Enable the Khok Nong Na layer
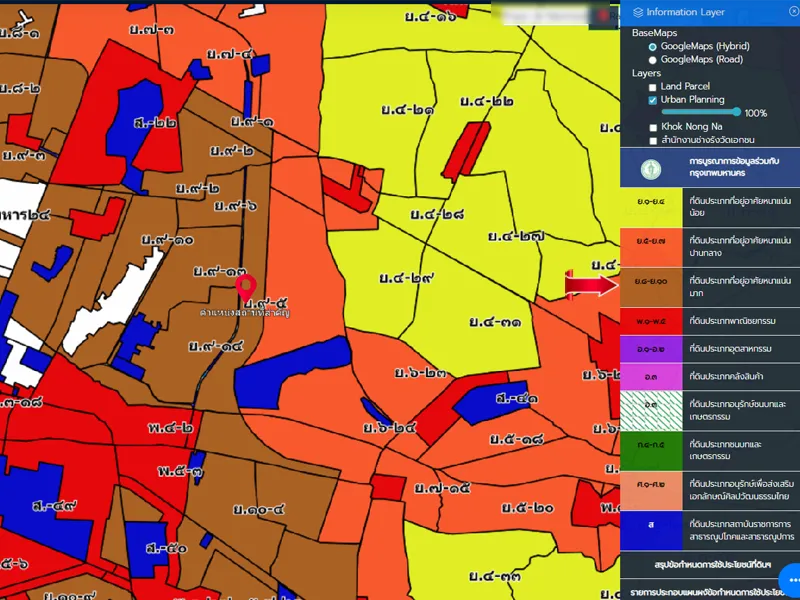Viewport: 800px width, 600px height. pyautogui.click(x=653, y=128)
